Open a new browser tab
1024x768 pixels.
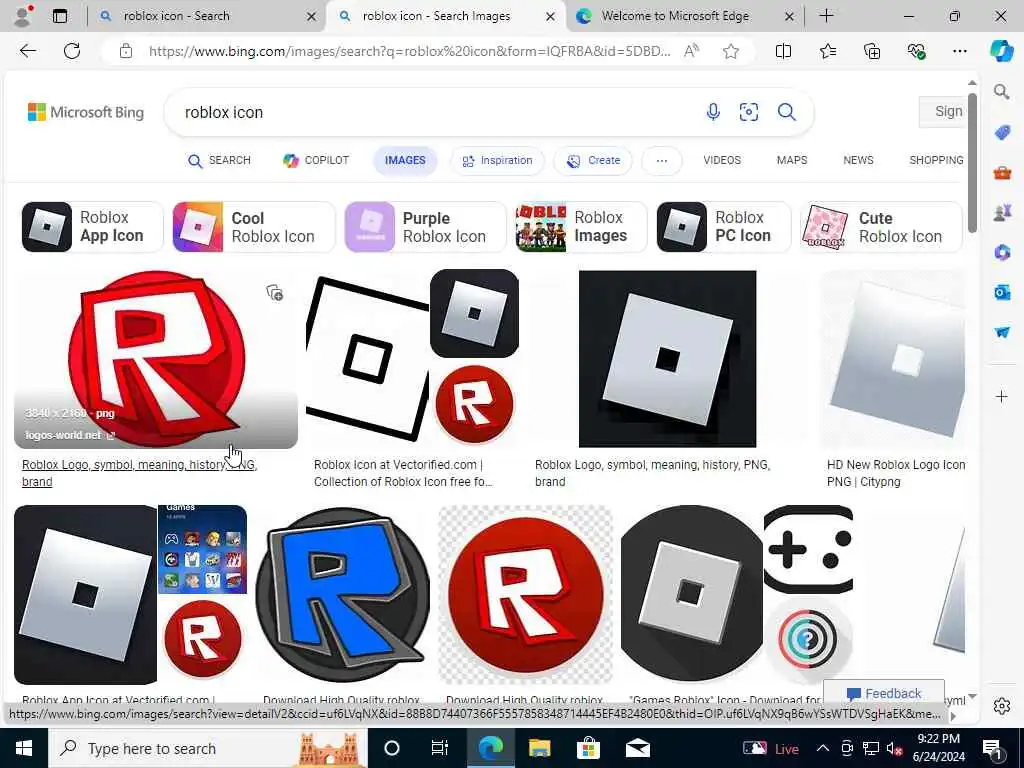coord(826,16)
